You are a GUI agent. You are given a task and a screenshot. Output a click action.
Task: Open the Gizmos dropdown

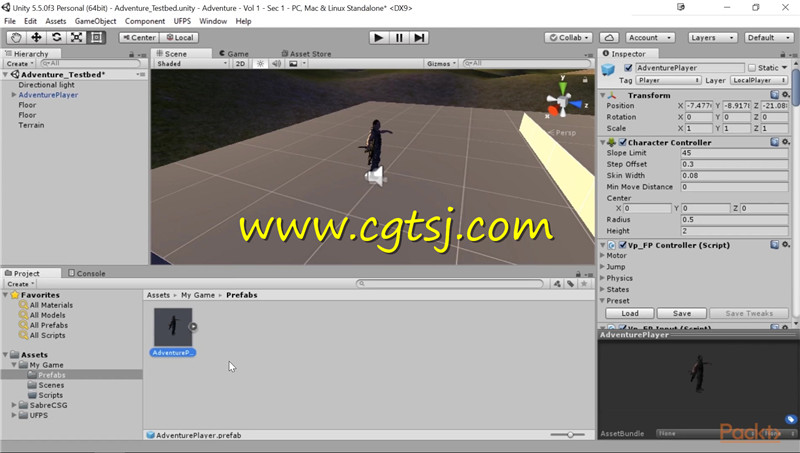click(x=441, y=64)
